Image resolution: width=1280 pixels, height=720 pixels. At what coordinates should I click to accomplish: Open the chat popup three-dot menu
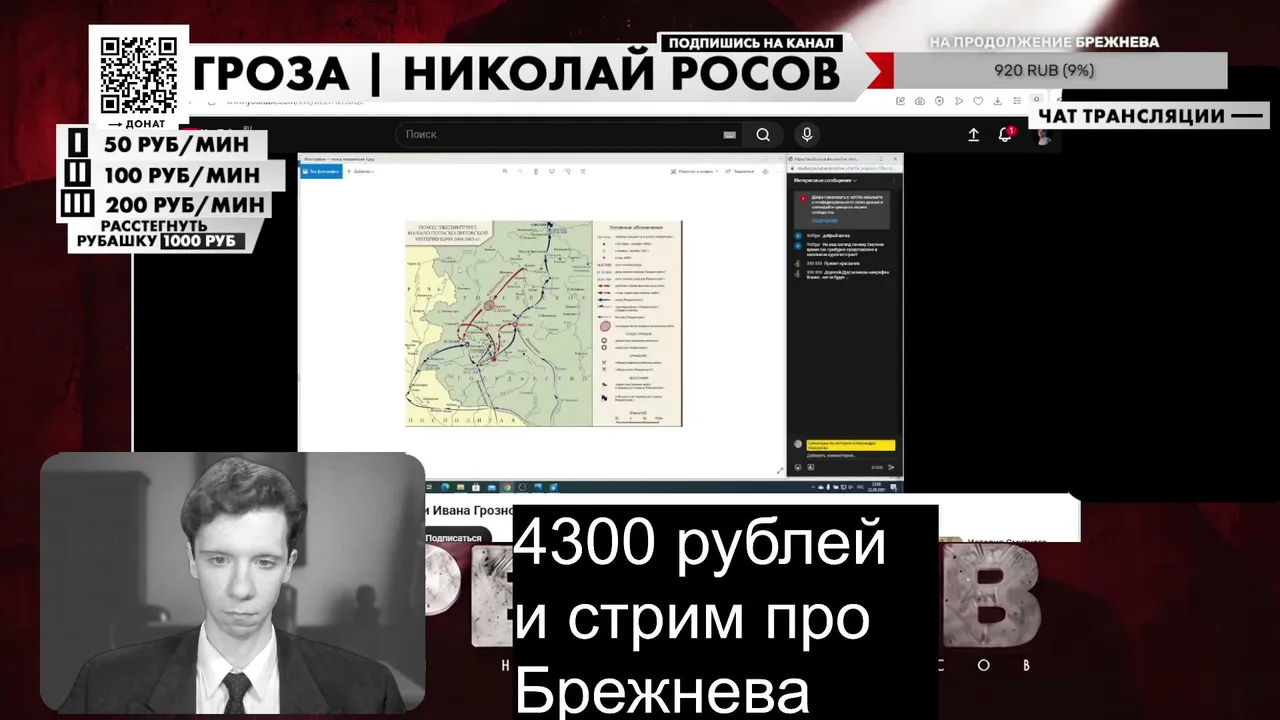(x=893, y=180)
